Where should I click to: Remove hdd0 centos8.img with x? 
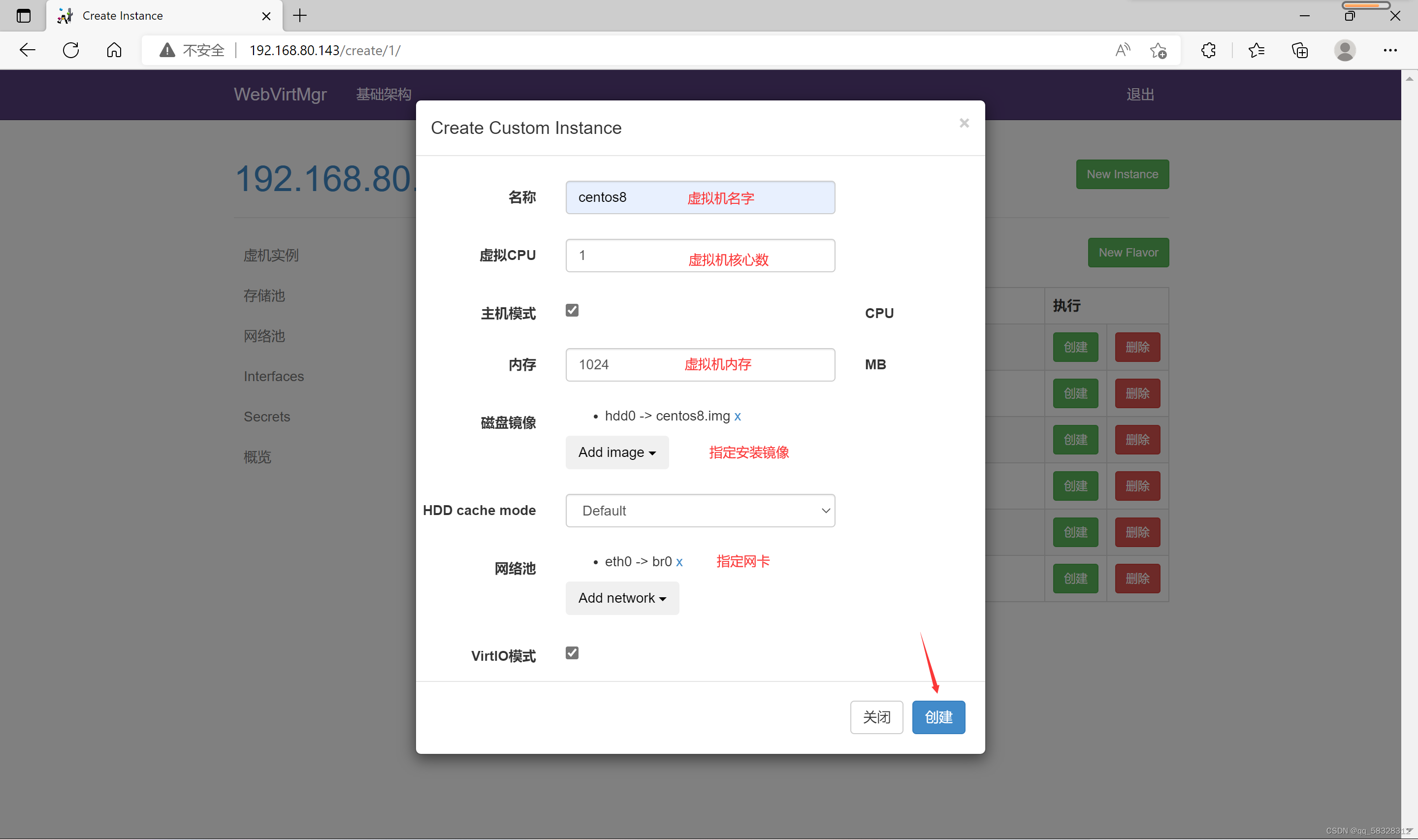pyautogui.click(x=737, y=417)
